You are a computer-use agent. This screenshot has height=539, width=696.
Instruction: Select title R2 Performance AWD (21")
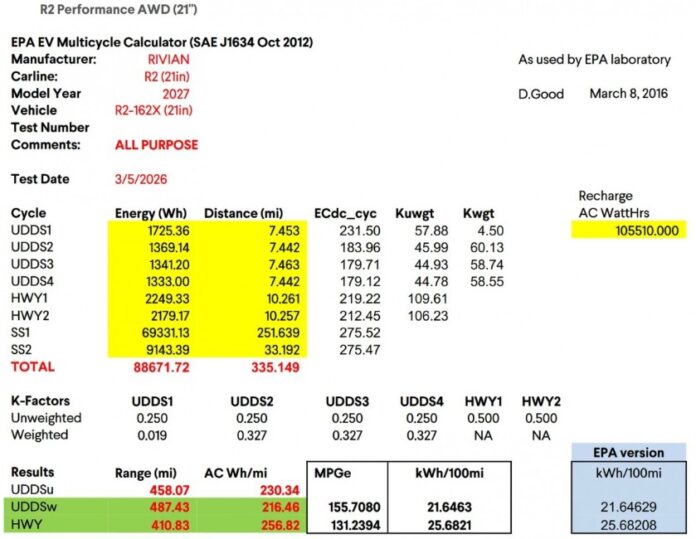tap(119, 9)
